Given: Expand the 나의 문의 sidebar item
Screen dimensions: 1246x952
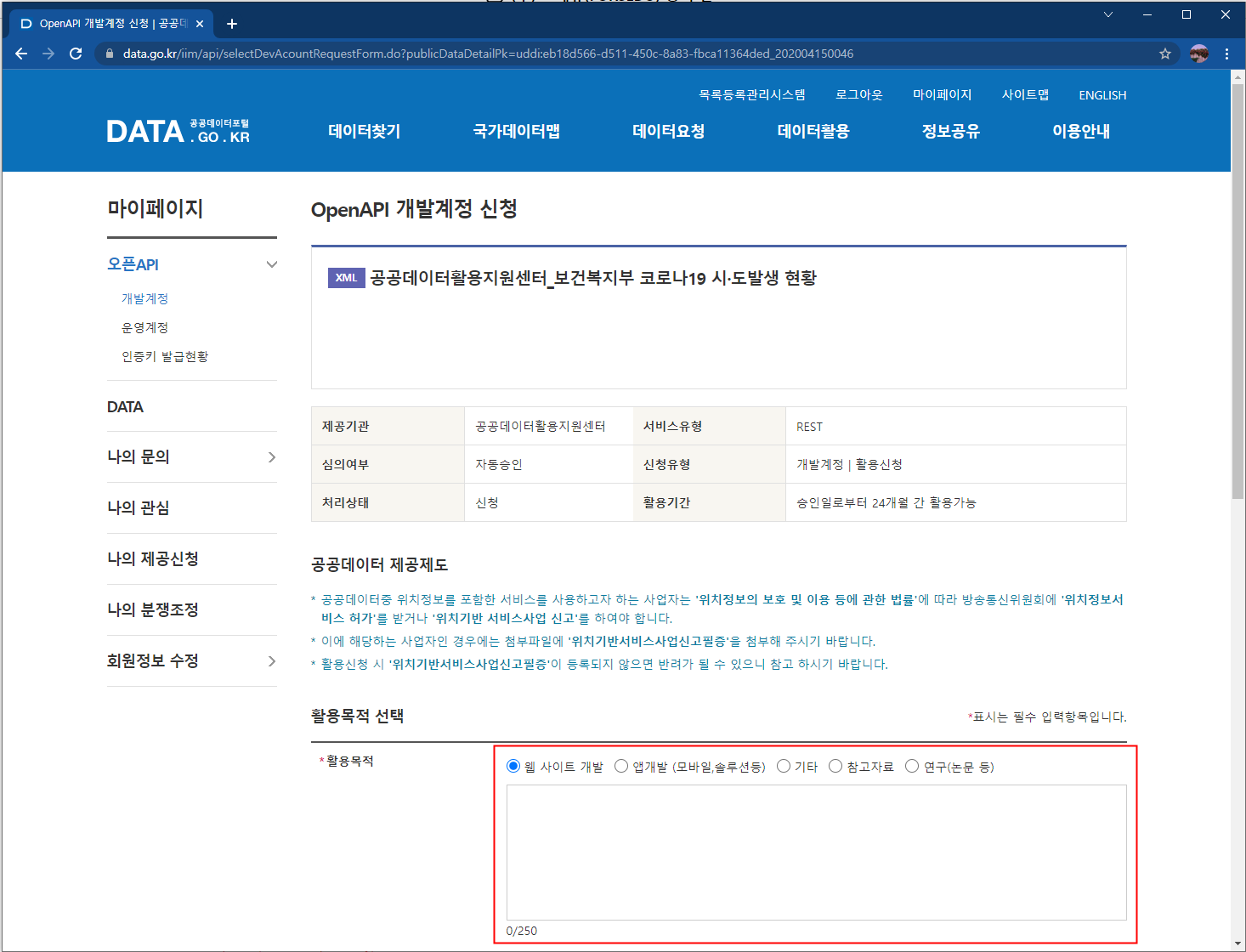Looking at the screenshot, I should pyautogui.click(x=272, y=457).
